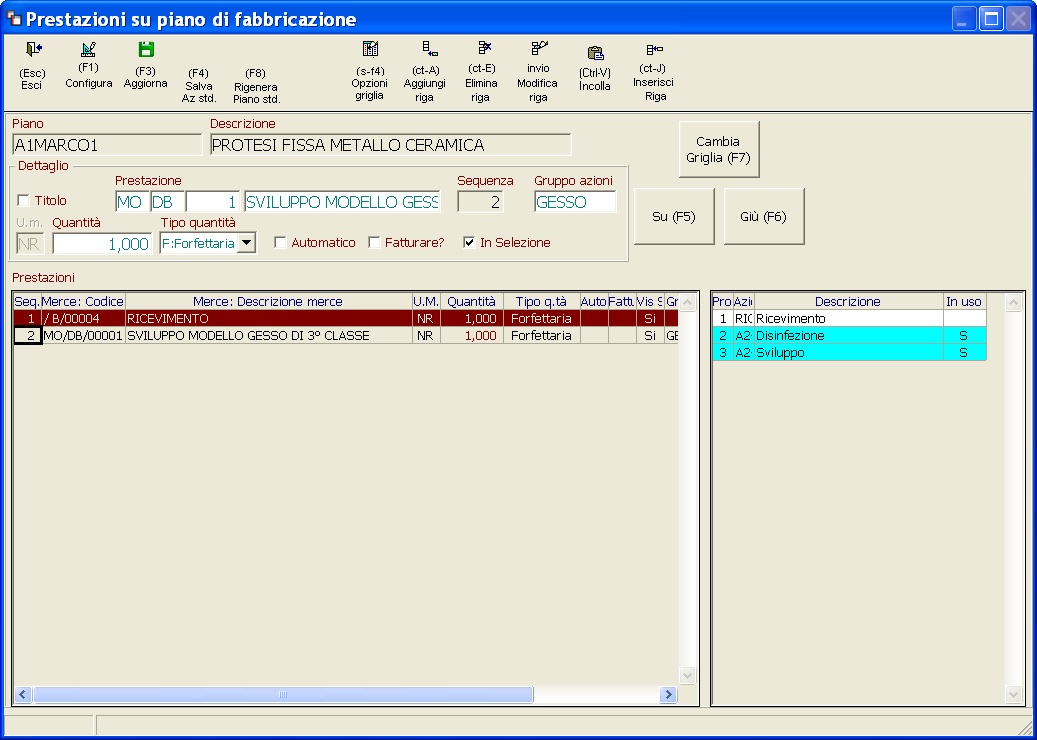Click Merce: Codice column header

coord(83,302)
